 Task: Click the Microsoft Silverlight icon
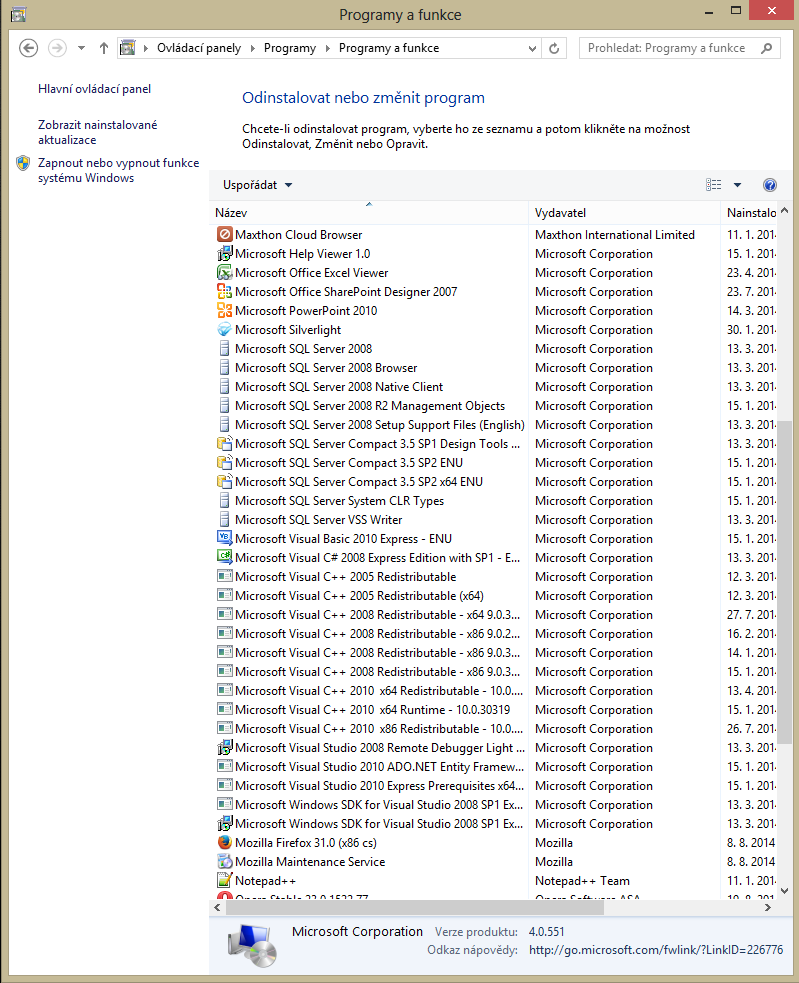224,329
